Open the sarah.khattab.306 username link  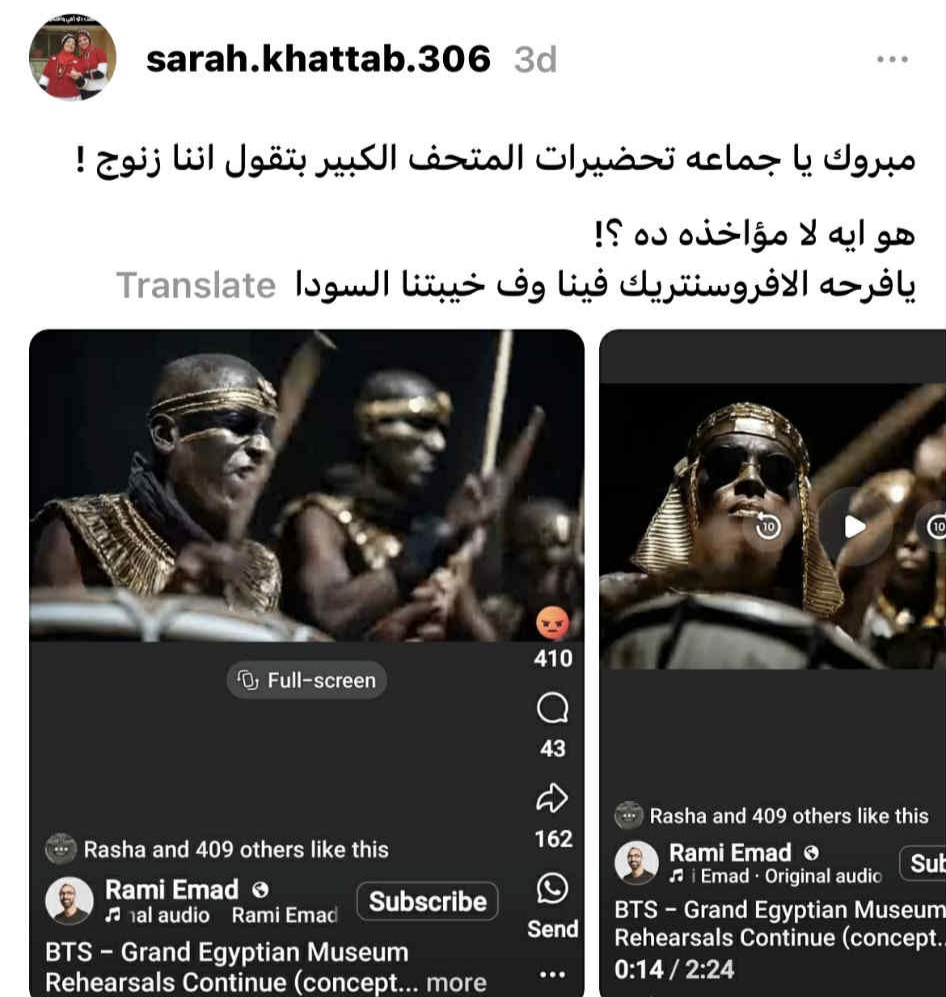point(319,58)
